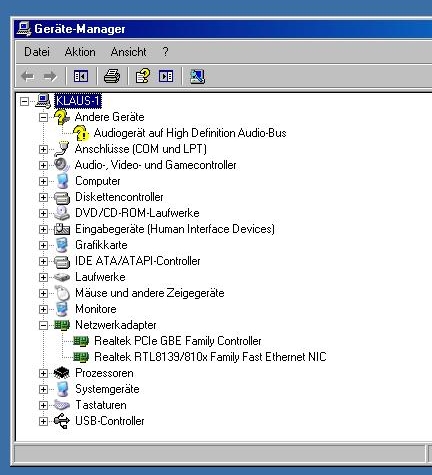Select the Andere Geräte label
Screen dimensions: 432x475
pos(109,117)
